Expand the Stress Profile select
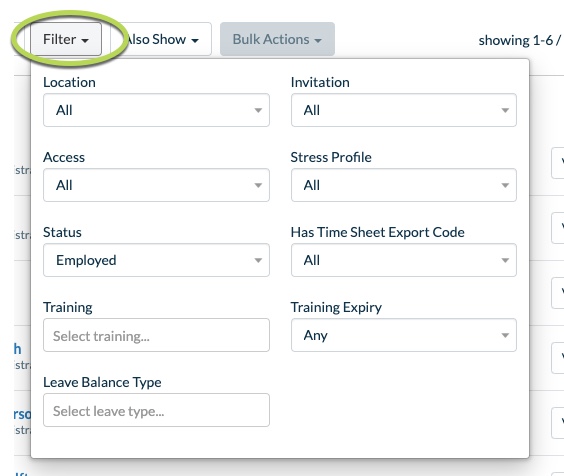 click(404, 185)
